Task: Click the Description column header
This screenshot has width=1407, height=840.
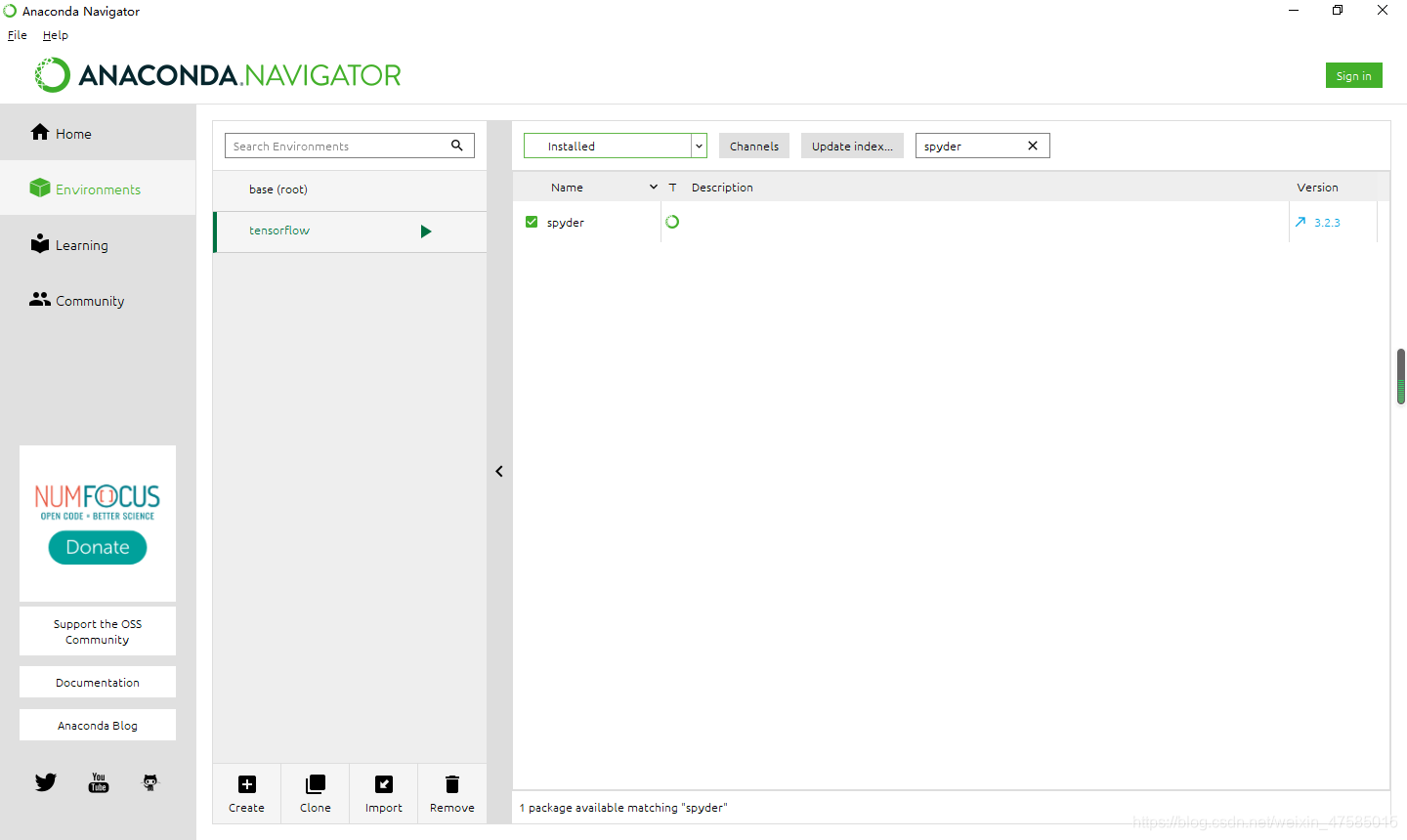Action: pyautogui.click(x=722, y=188)
